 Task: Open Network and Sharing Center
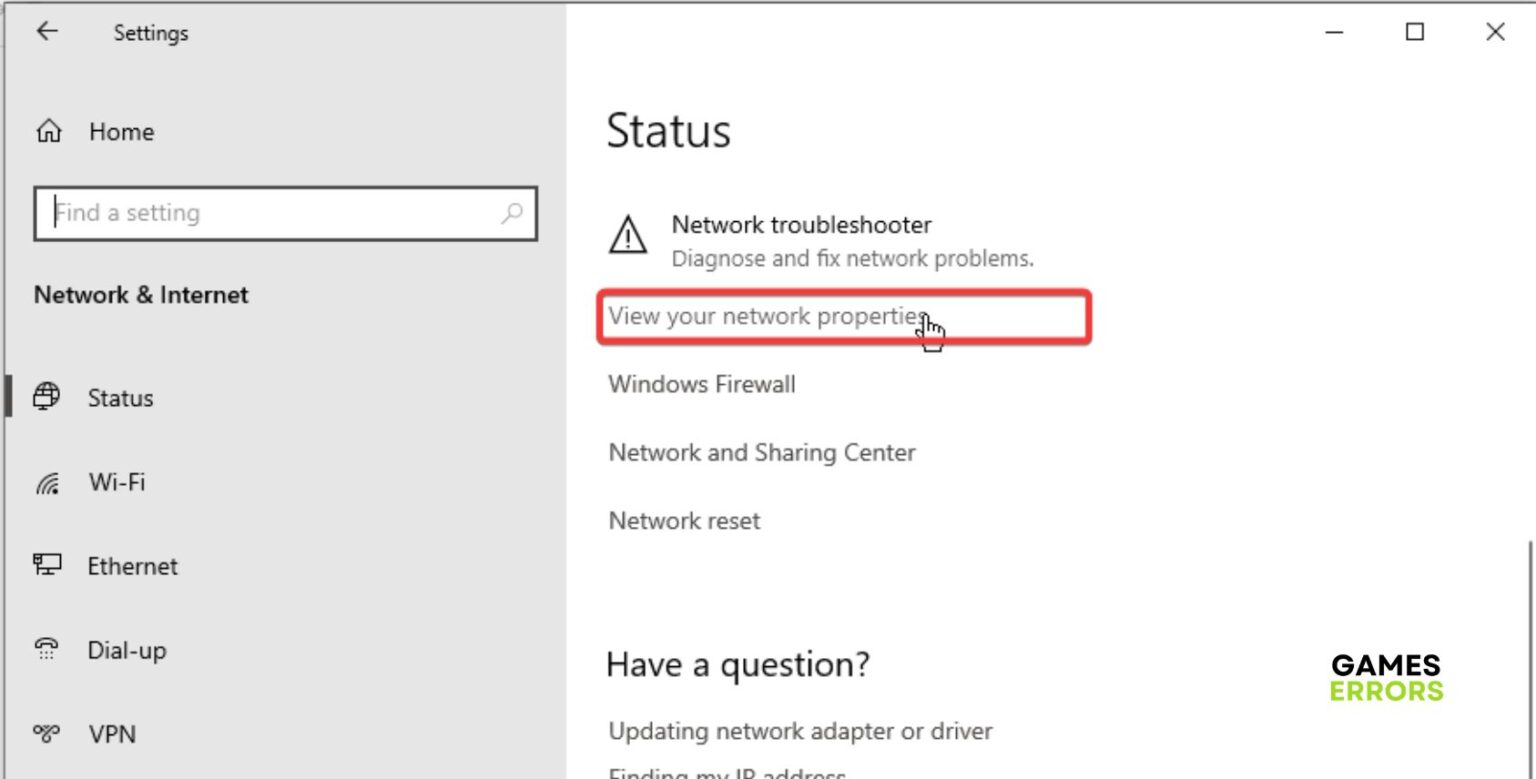pos(762,452)
